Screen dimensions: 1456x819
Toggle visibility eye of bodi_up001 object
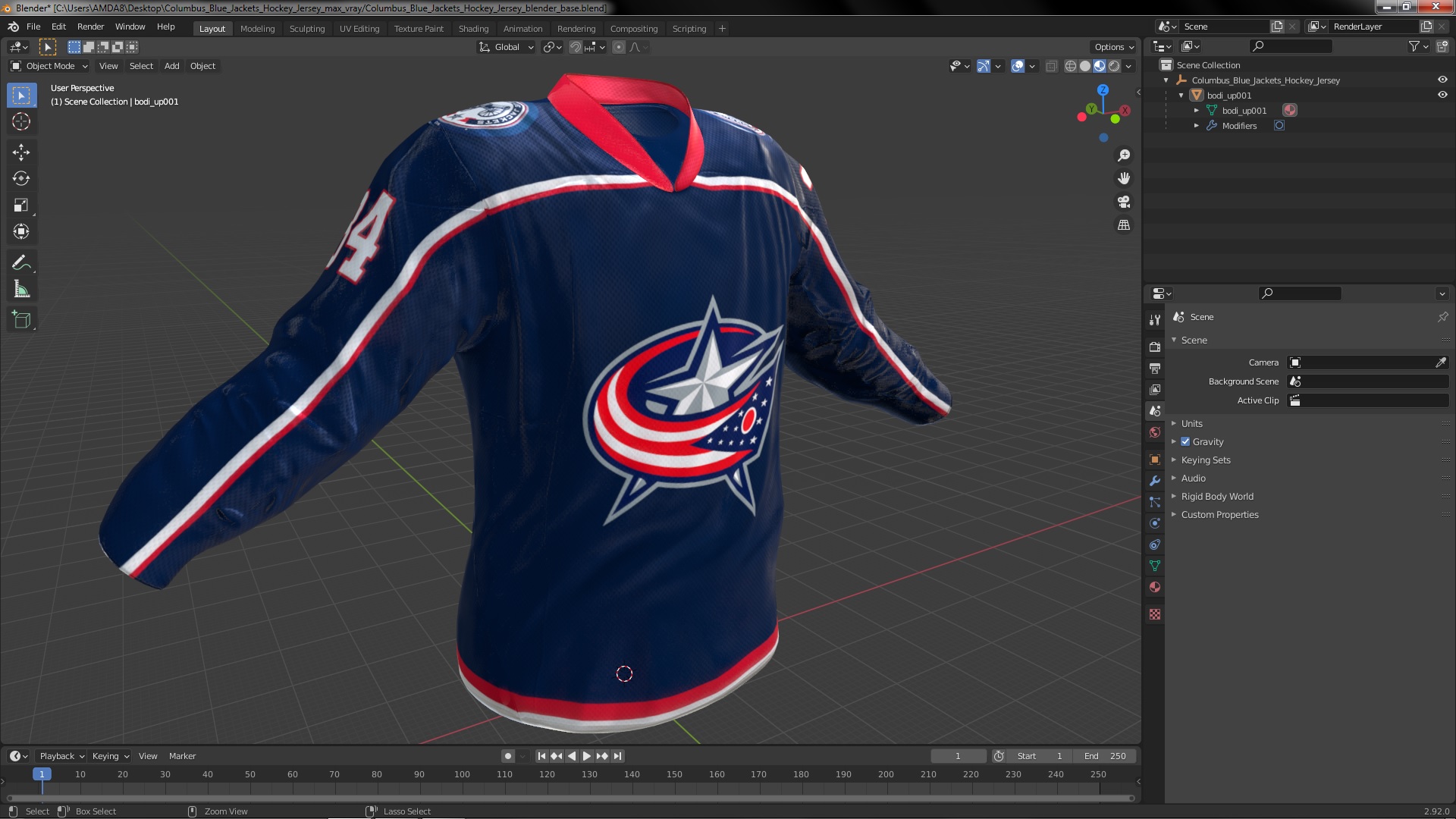coord(1442,95)
